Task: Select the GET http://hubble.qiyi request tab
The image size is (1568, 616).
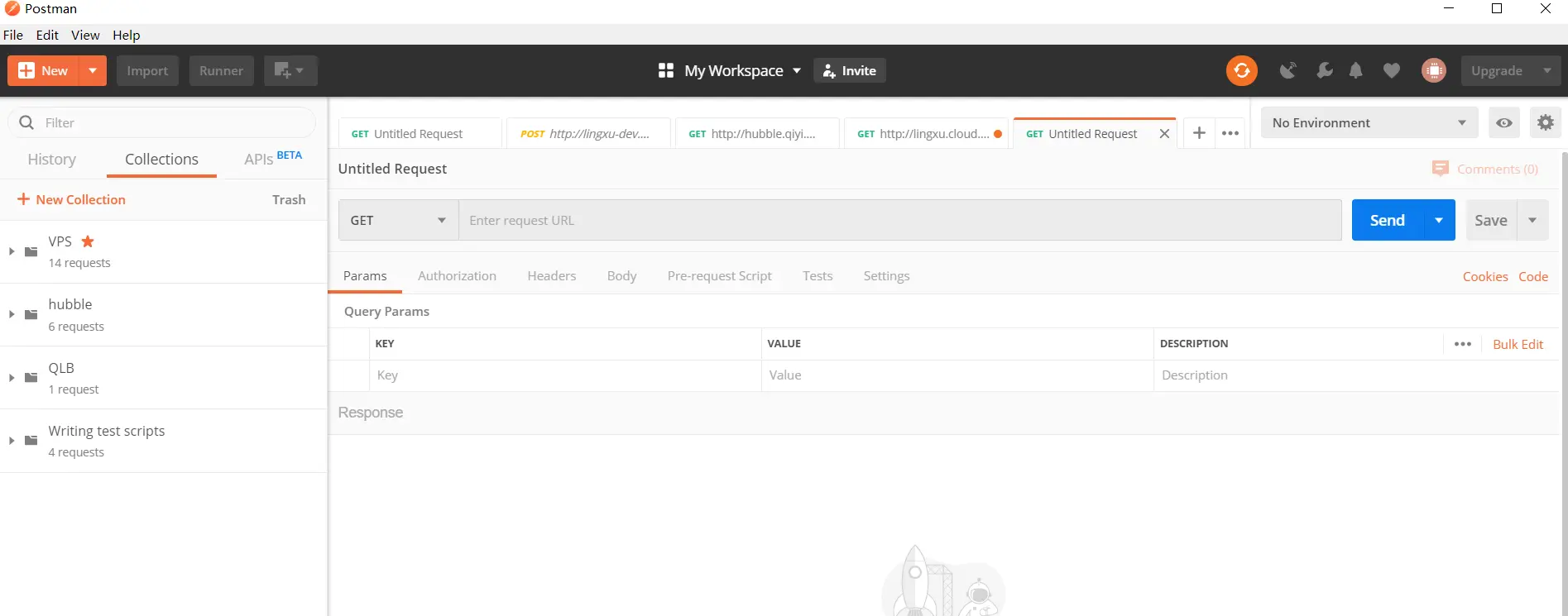Action: pos(757,134)
